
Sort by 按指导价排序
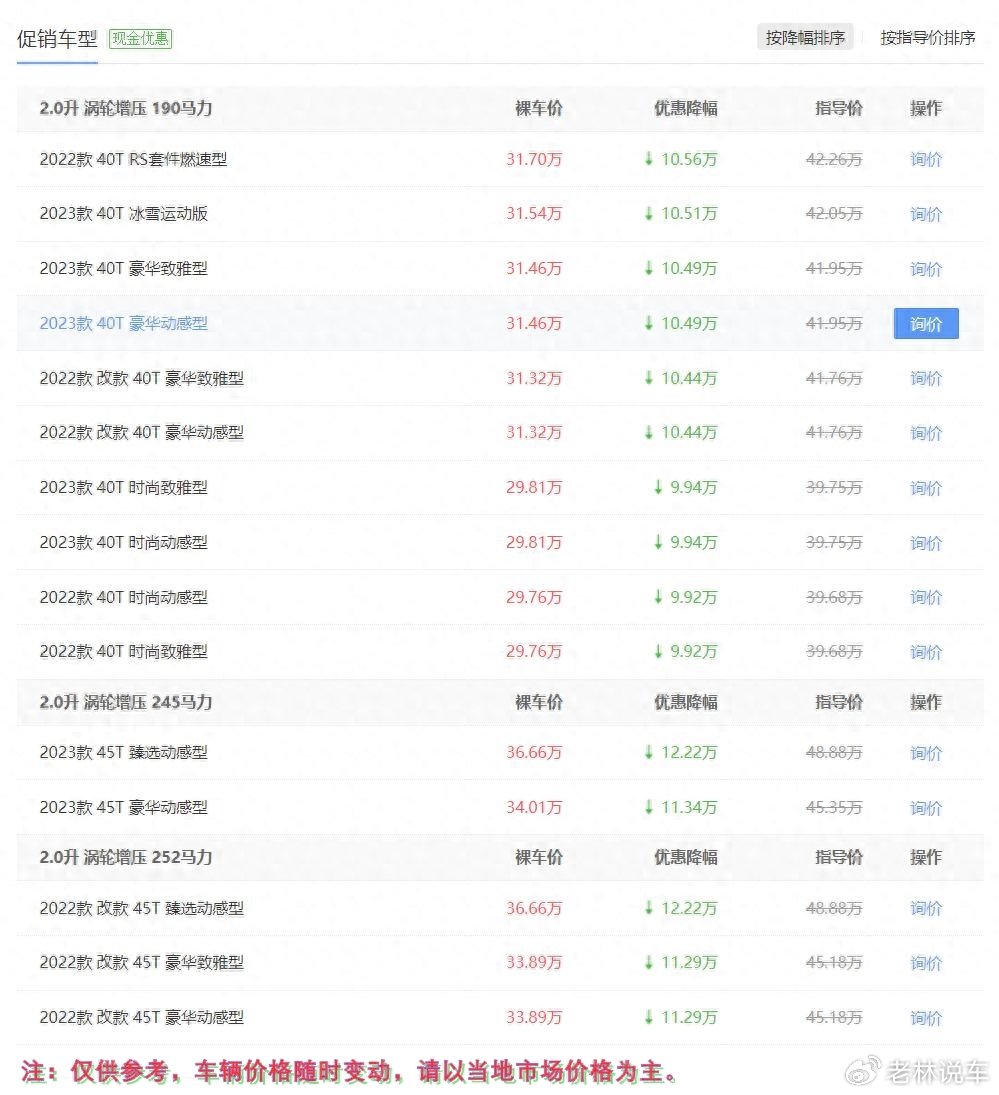(927, 38)
